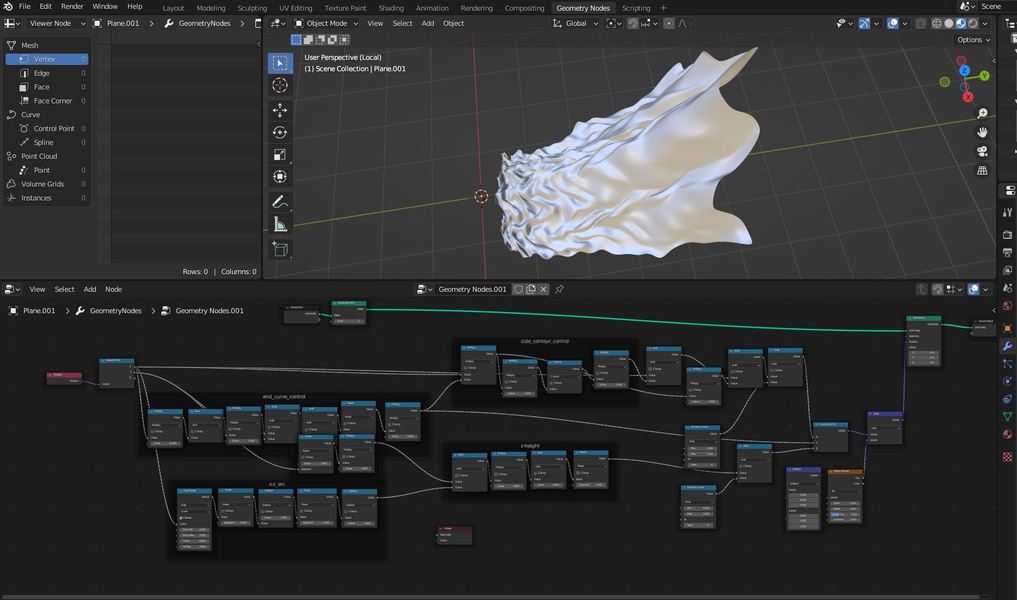Toggle camera view in viewport
Viewport: 1017px width, 600px height.
point(982,151)
